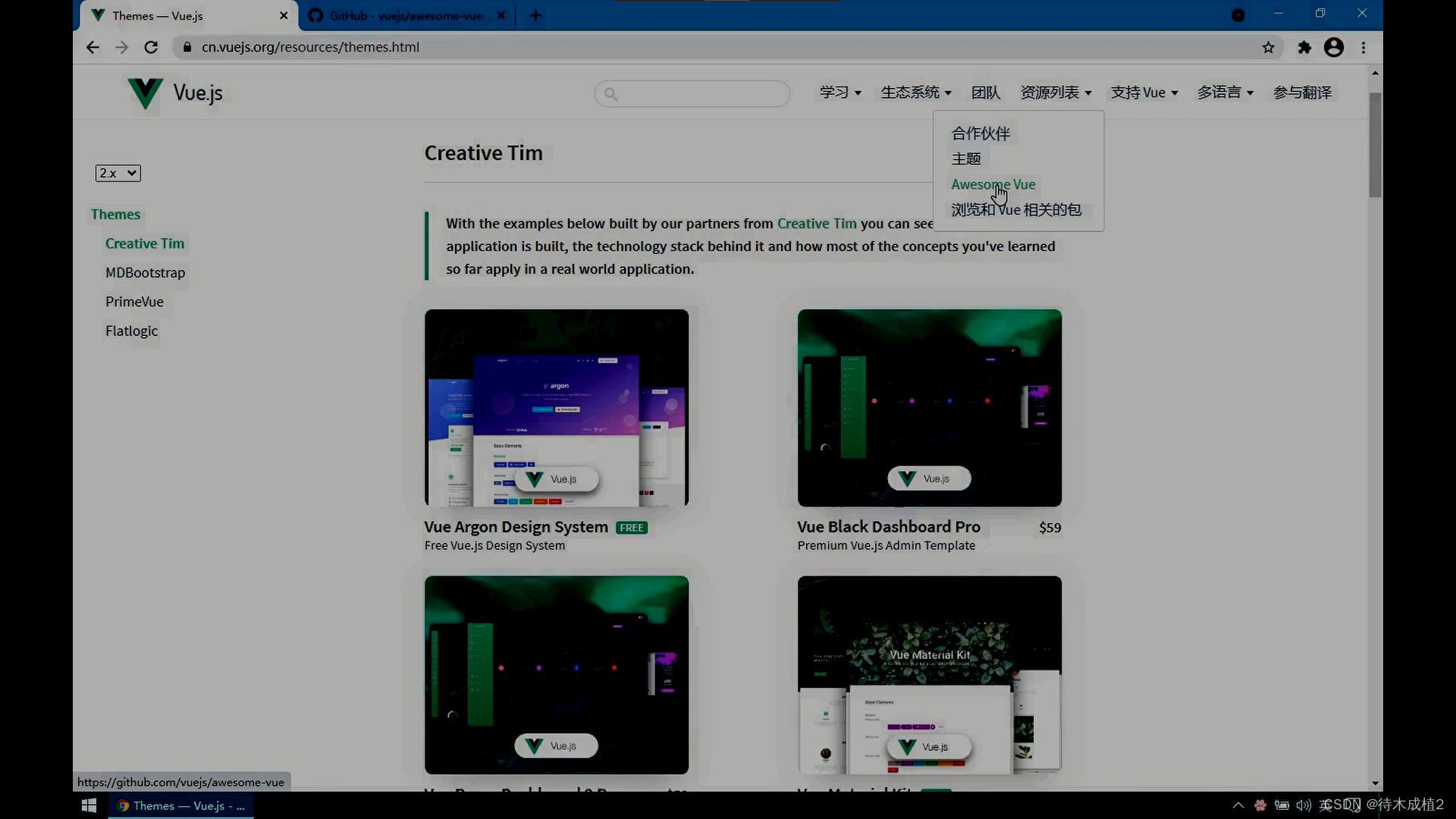Viewport: 1456px width, 819px height.
Task: Expand the 多语言 navigation dropdown
Action: (x=1225, y=93)
